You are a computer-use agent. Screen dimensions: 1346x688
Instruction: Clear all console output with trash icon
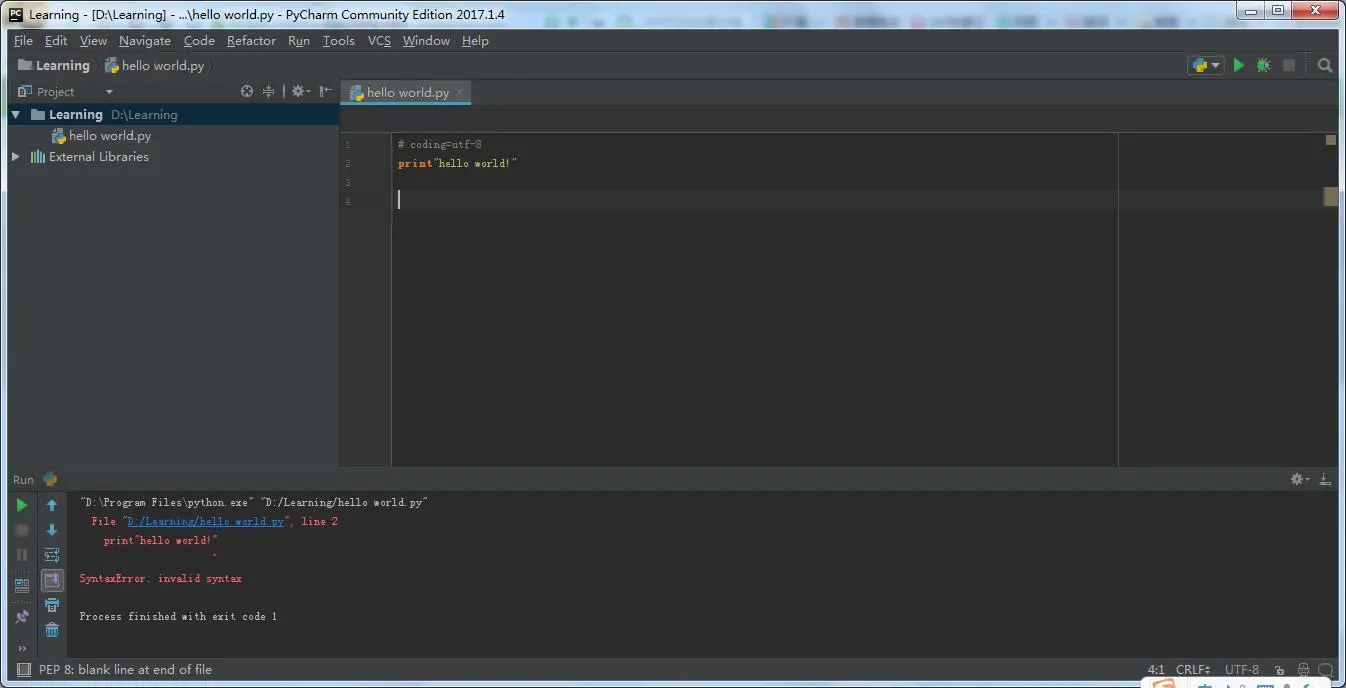pos(52,630)
